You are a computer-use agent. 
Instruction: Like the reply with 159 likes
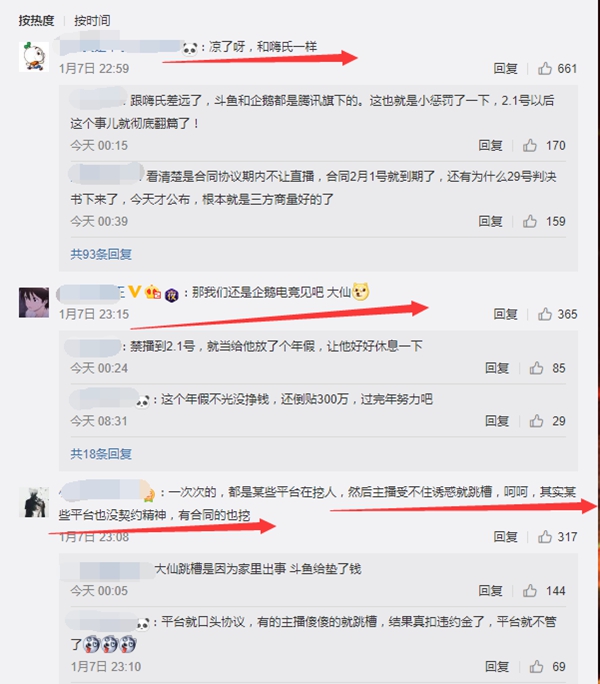[x=530, y=221]
